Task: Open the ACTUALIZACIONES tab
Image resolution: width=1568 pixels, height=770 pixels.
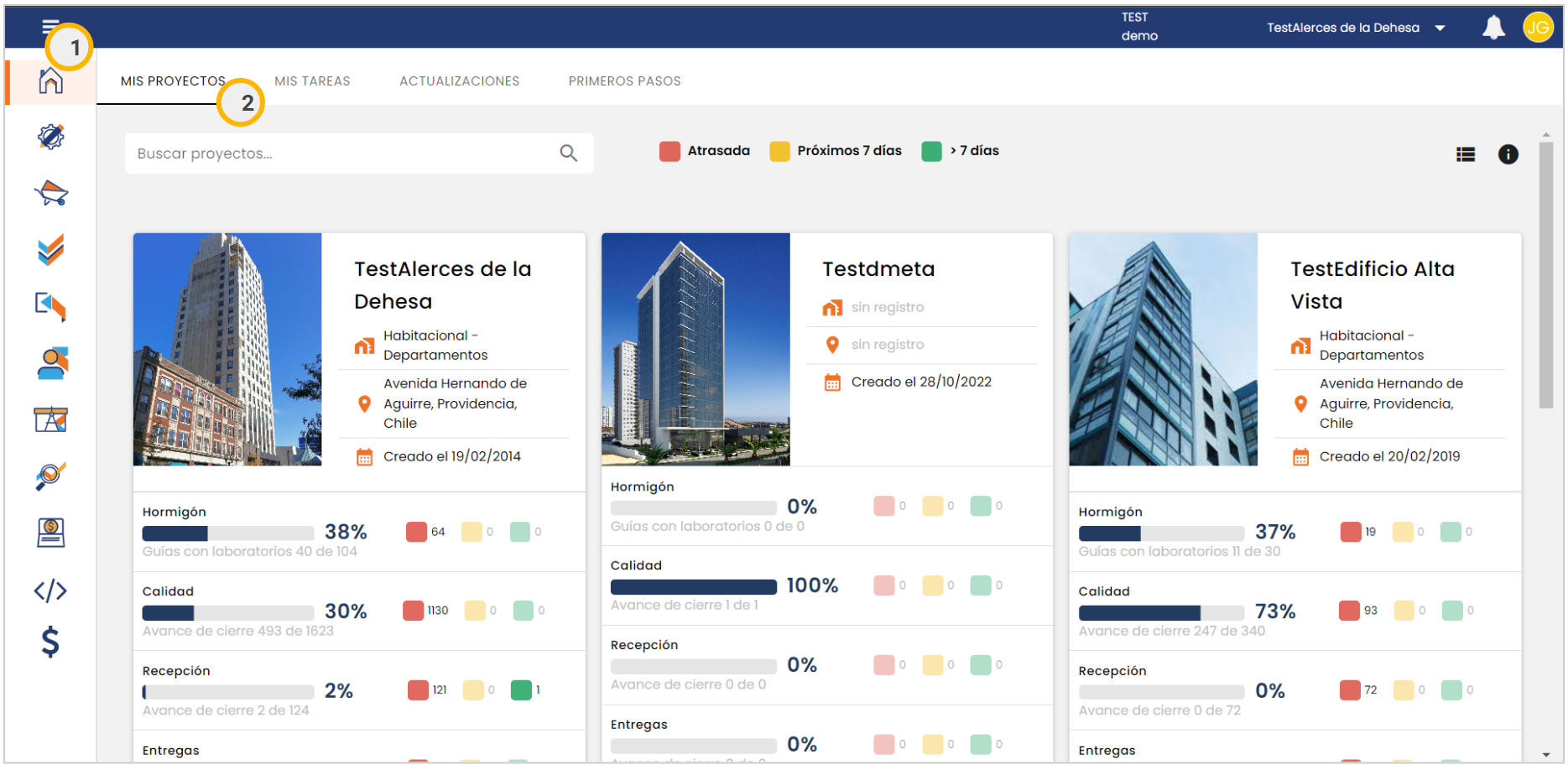Action: (459, 81)
